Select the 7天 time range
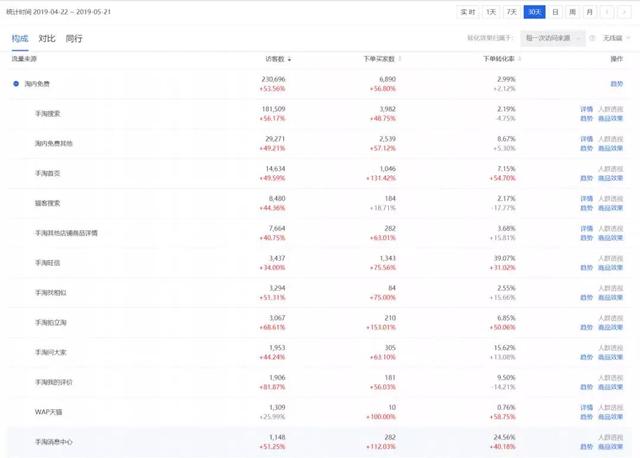The height and width of the screenshot is (458, 640). coord(512,12)
